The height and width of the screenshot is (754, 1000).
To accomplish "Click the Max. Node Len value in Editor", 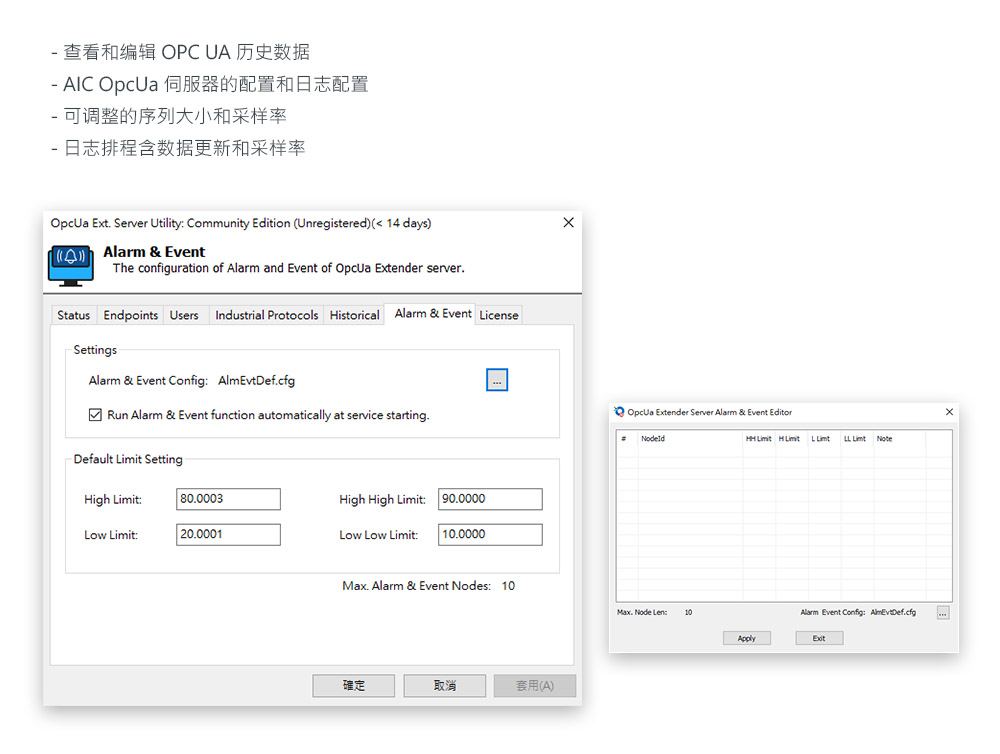I will tap(688, 612).
